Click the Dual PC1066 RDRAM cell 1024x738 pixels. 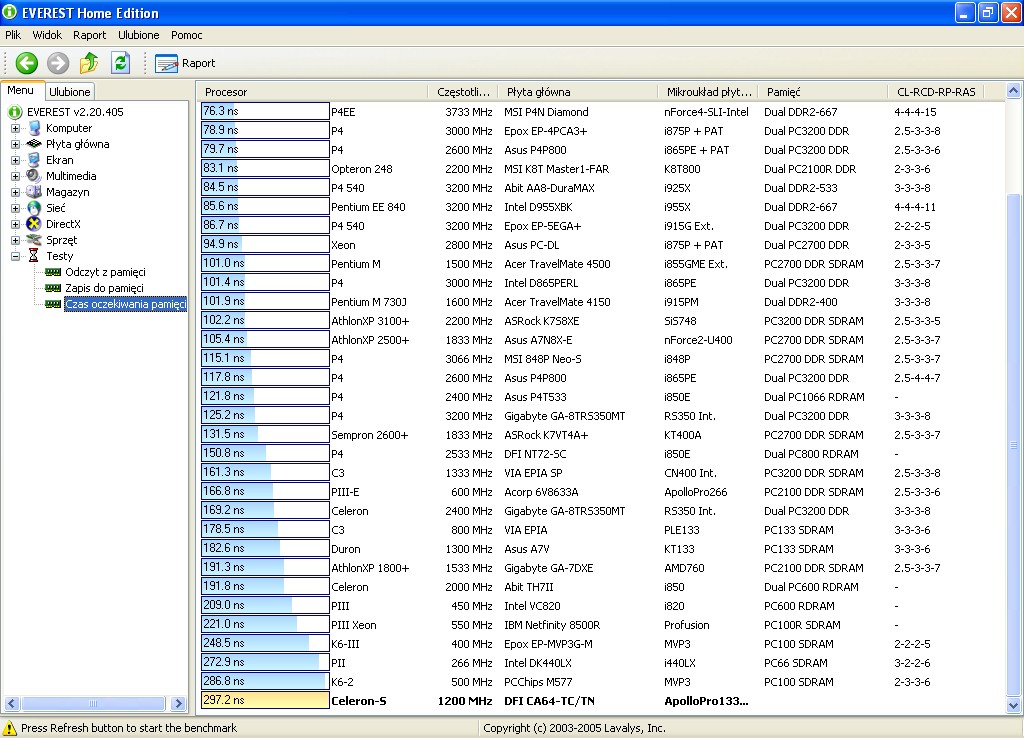(x=814, y=397)
